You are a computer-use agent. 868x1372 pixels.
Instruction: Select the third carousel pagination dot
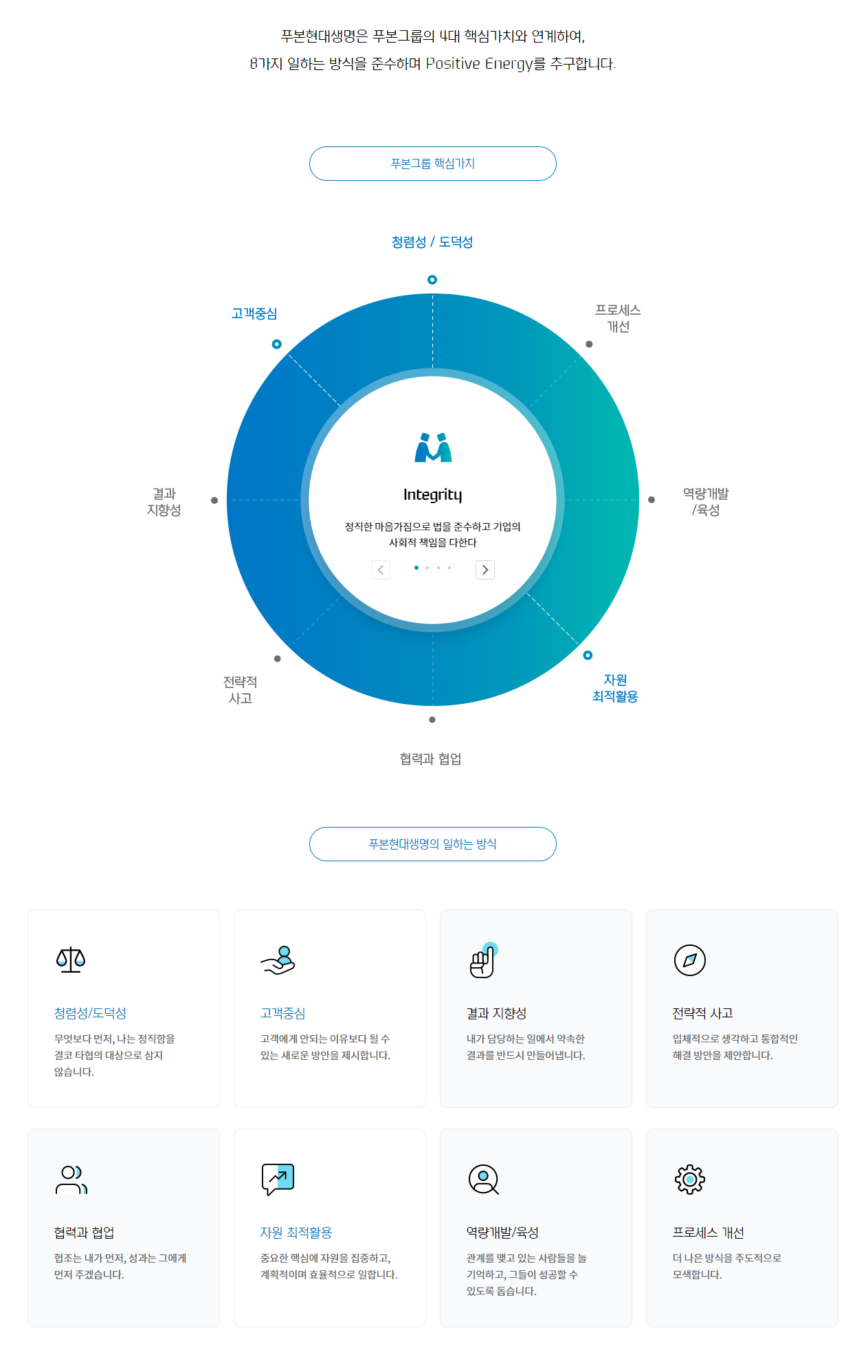pyautogui.click(x=438, y=568)
